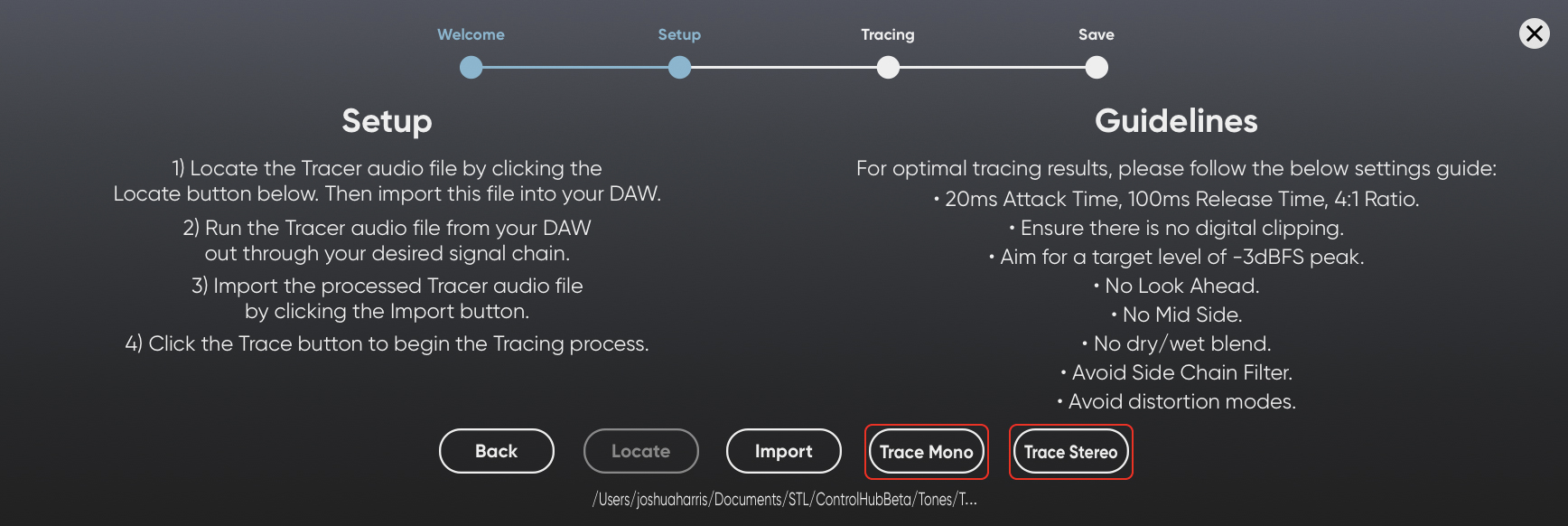This screenshot has height=526, width=1568.
Task: Click the 'No Look Ahead' guideline line
Action: pyautogui.click(x=1176, y=286)
